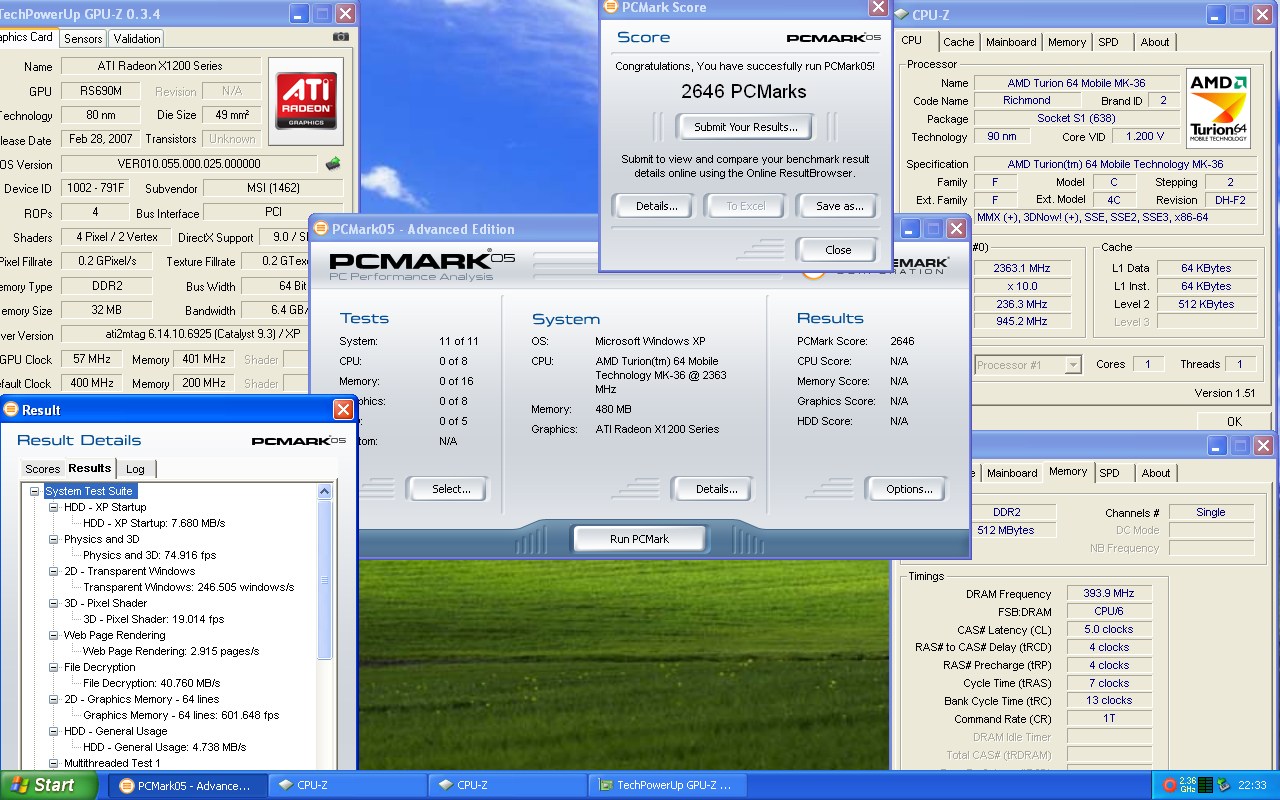The height and width of the screenshot is (800, 1280).
Task: Select 'Transparent Windows: 246.505 windows/s' row
Action: (x=188, y=587)
